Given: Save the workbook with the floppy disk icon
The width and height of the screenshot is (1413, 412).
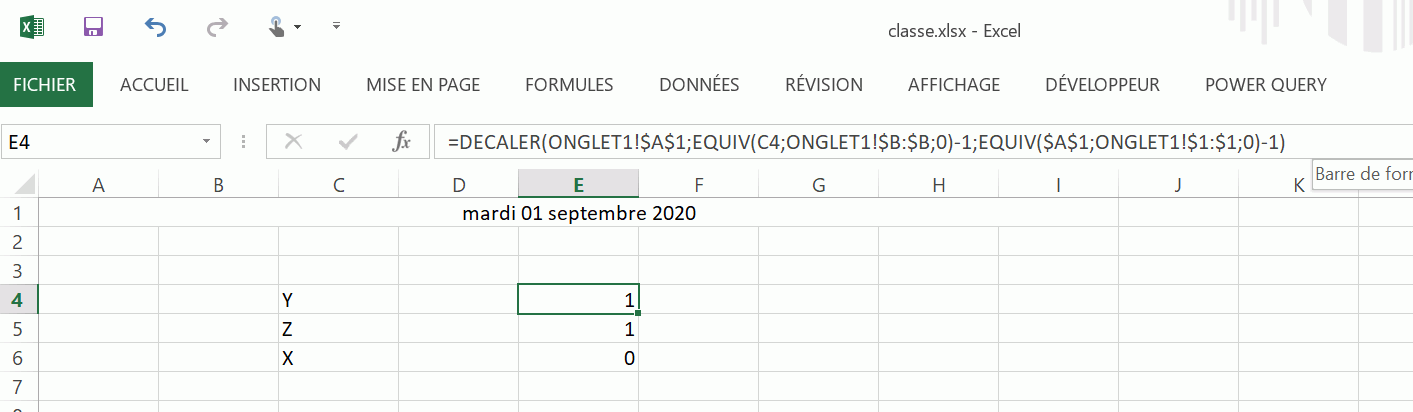Looking at the screenshot, I should 94,27.
